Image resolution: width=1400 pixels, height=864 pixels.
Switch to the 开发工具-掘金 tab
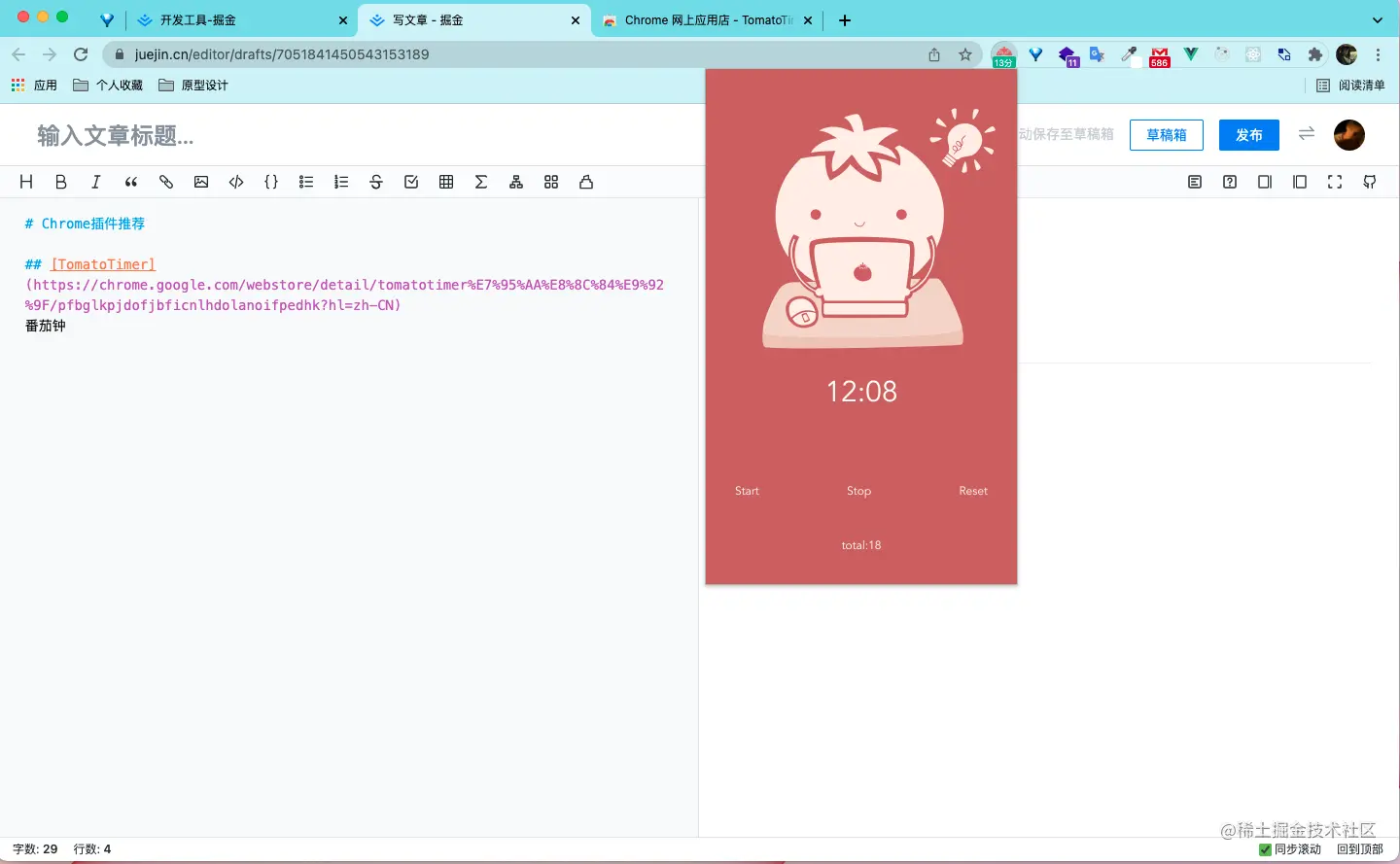tap(241, 19)
